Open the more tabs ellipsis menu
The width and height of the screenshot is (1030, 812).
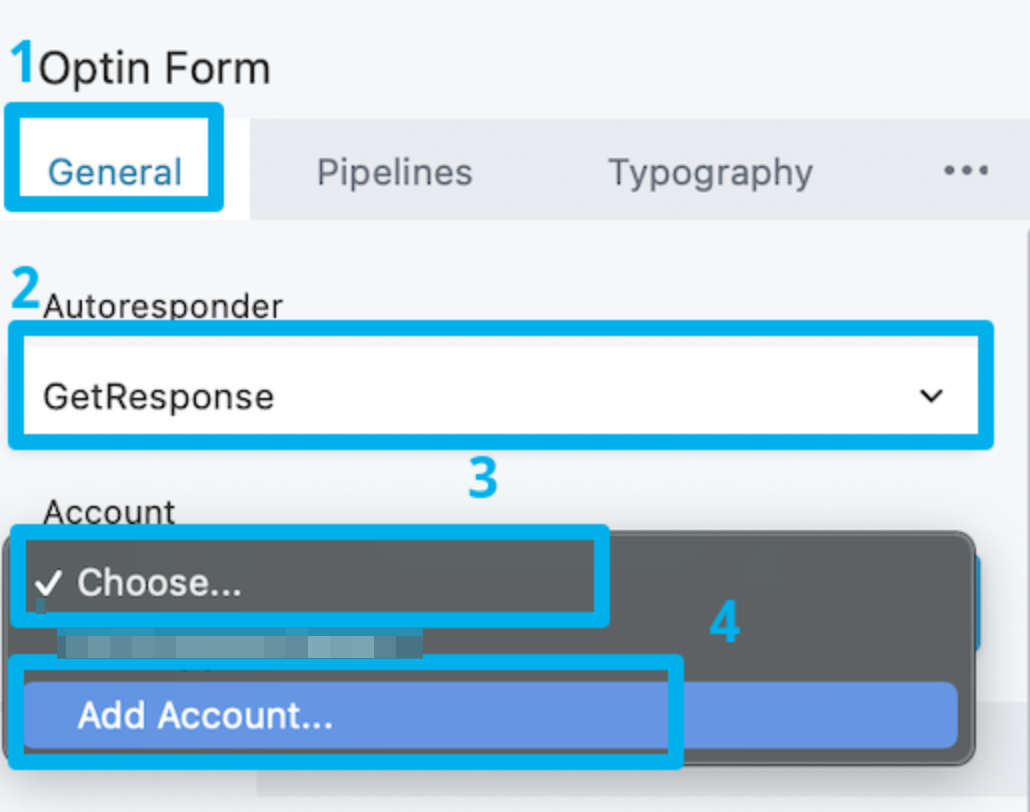point(965,171)
